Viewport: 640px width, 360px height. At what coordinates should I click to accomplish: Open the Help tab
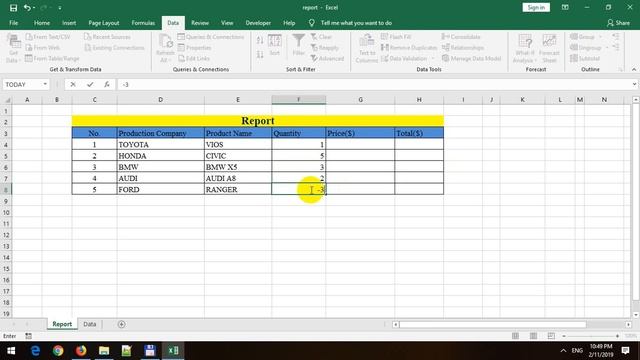pos(289,23)
